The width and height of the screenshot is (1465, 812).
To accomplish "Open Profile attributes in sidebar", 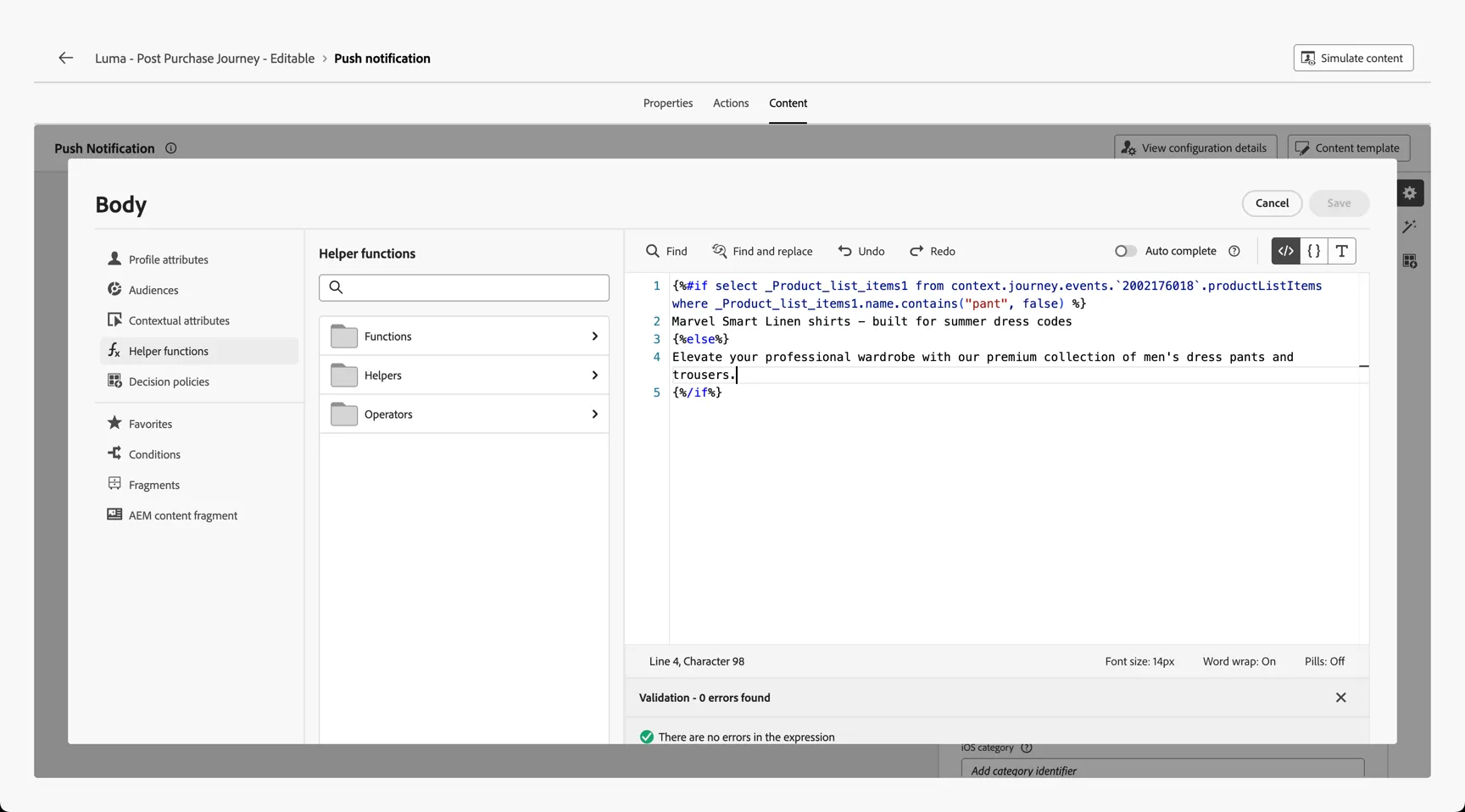I will coord(199,259).
